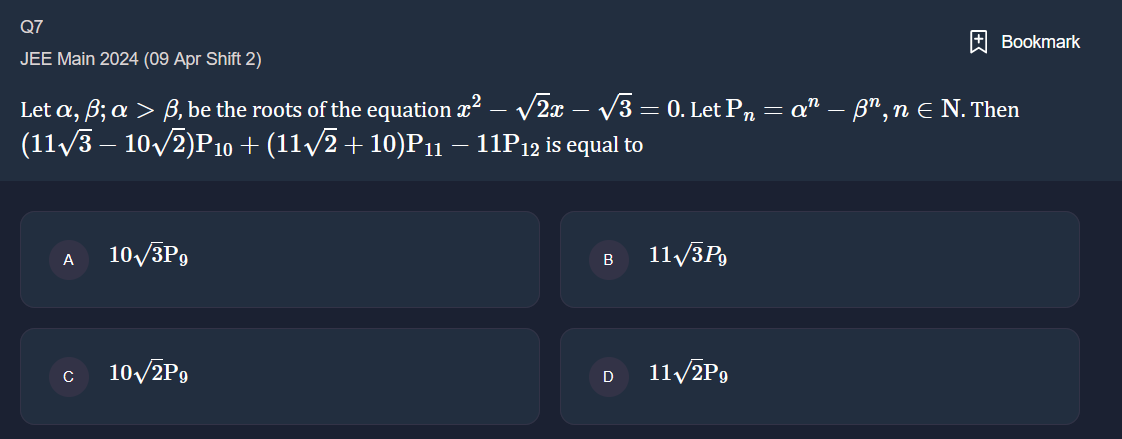This screenshot has width=1122, height=439.
Task: Choose the circled letter C badge
Action: click(x=69, y=377)
